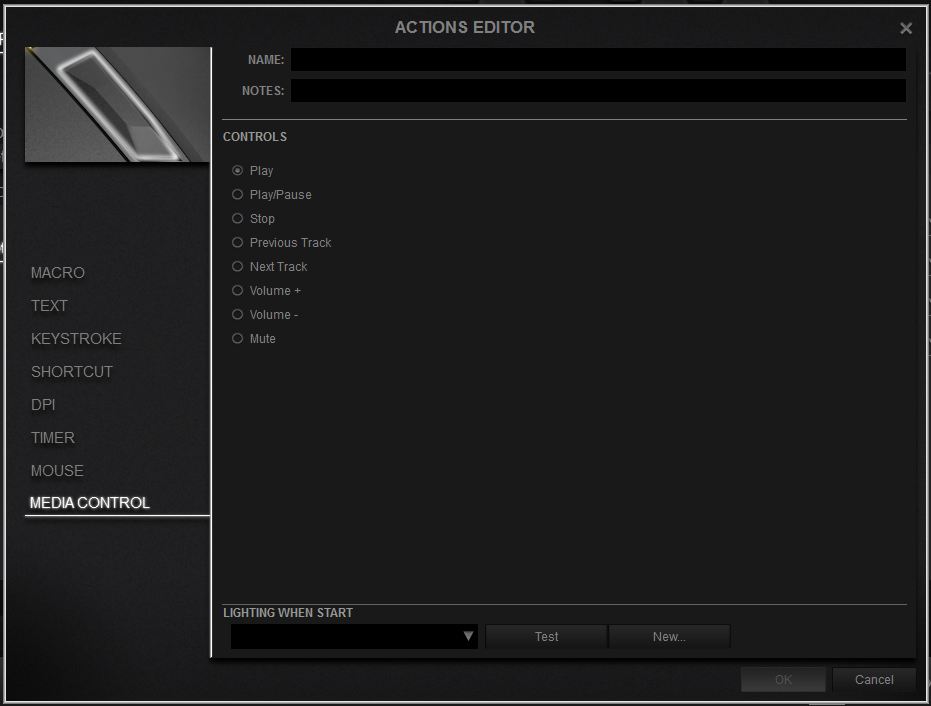Open the MACRO action tab

click(58, 273)
